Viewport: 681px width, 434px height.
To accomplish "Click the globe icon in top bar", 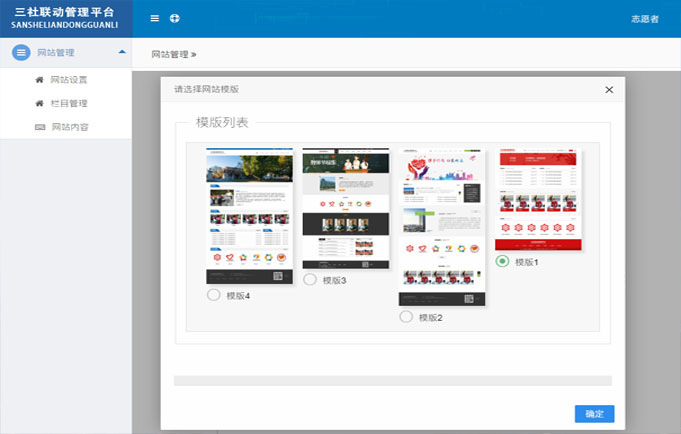I will pos(175,18).
